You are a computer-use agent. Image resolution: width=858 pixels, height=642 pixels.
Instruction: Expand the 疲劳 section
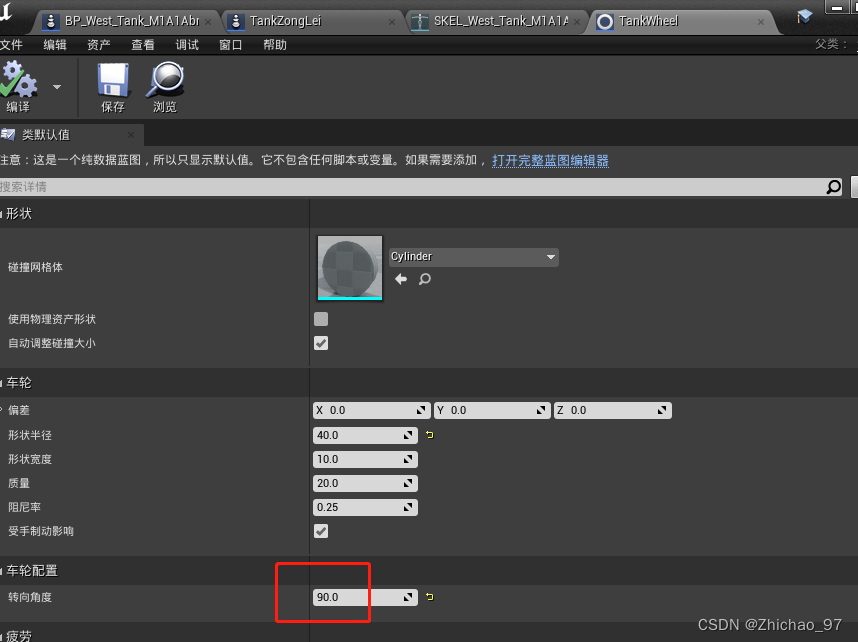[x=2, y=636]
